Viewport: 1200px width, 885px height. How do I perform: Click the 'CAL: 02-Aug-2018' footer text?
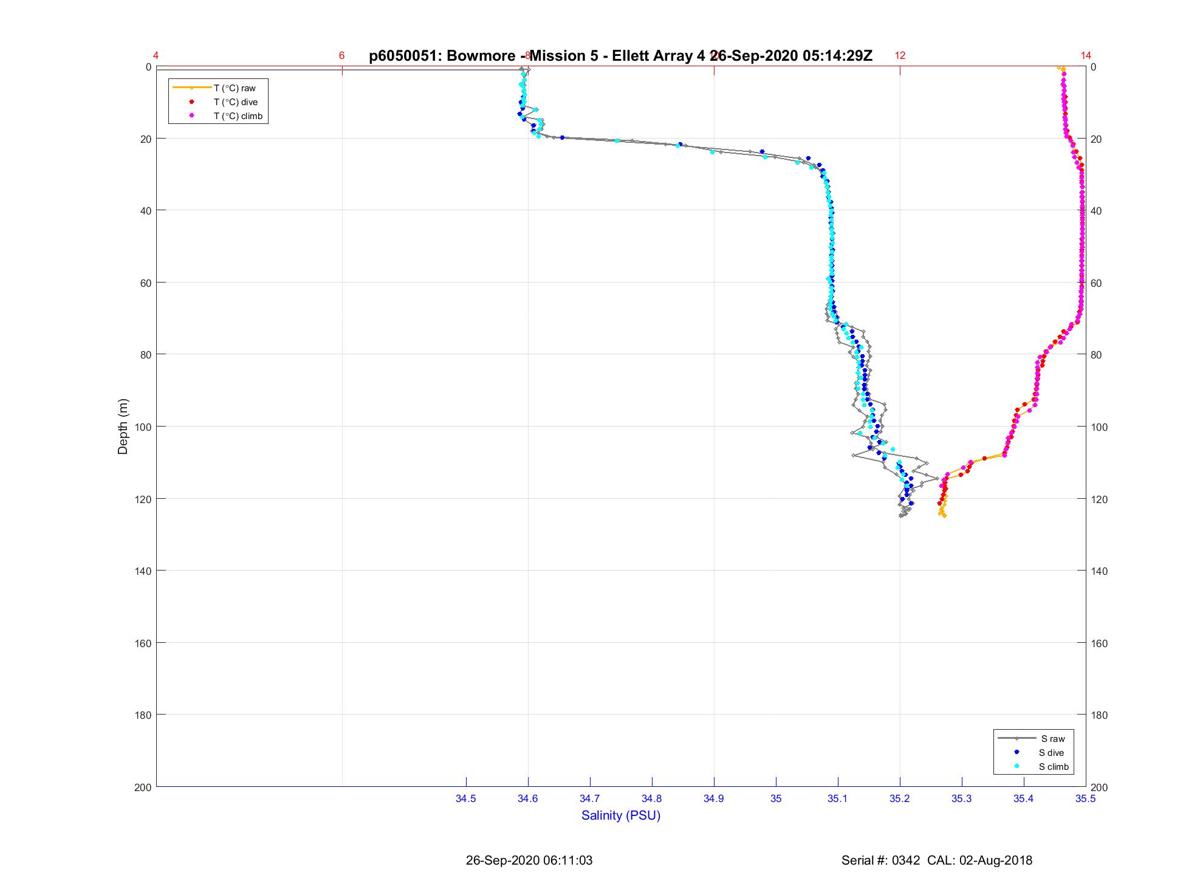[981, 860]
